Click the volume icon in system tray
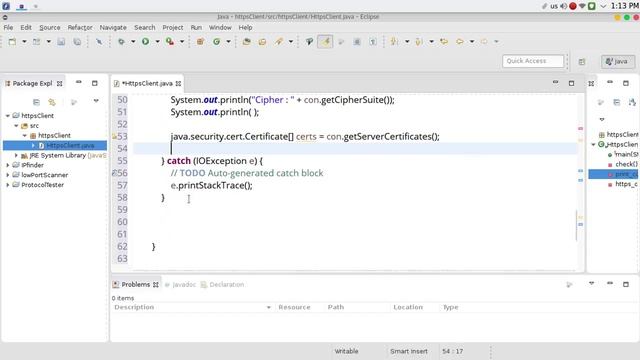Screen dimensions: 640x360 [x=563, y=6]
